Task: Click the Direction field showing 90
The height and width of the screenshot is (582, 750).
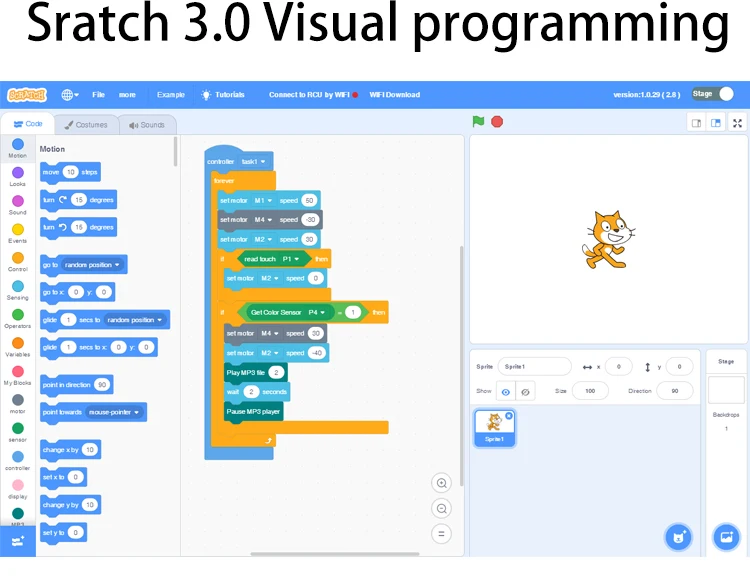Action: pos(675,391)
